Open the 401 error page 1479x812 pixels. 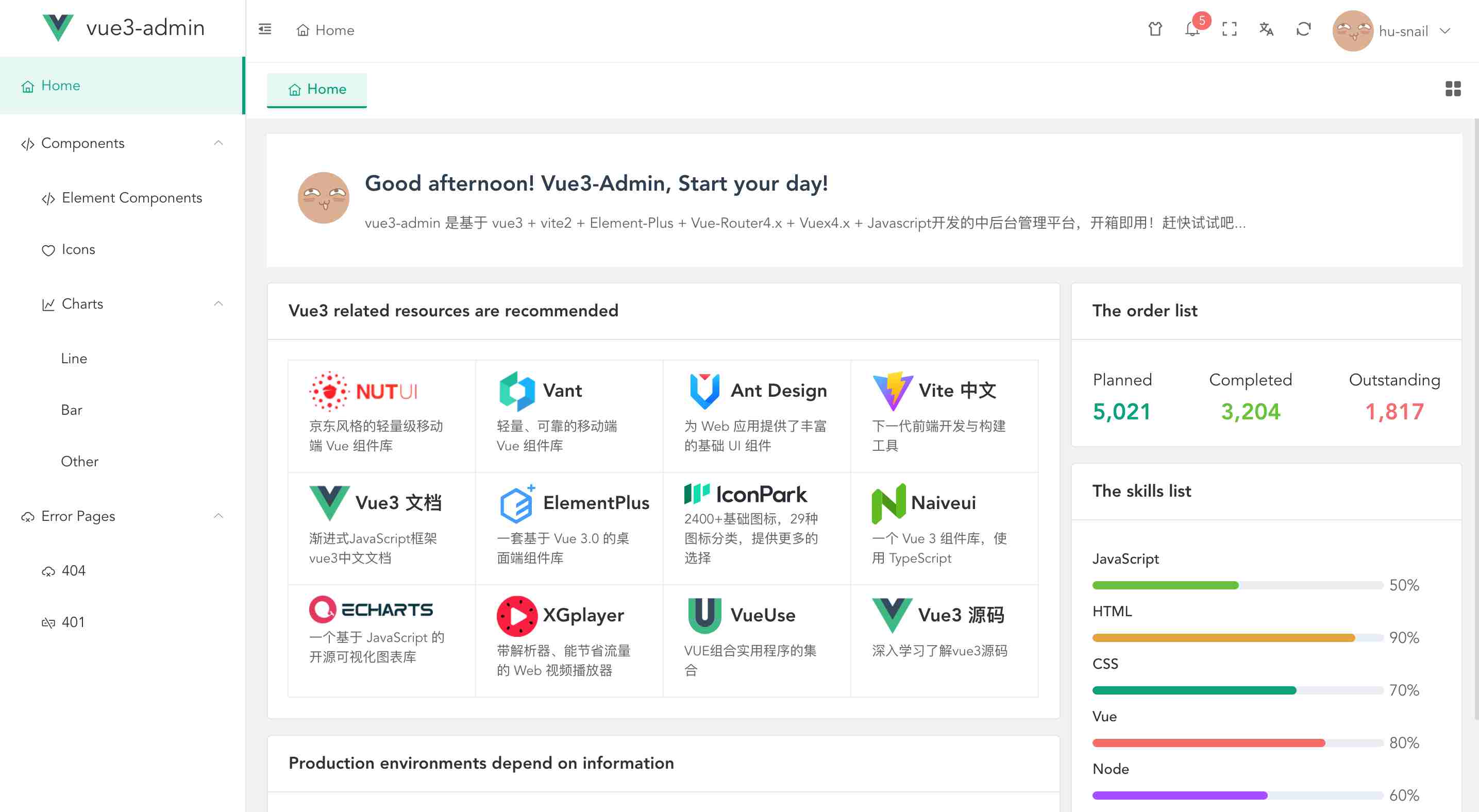(122, 622)
